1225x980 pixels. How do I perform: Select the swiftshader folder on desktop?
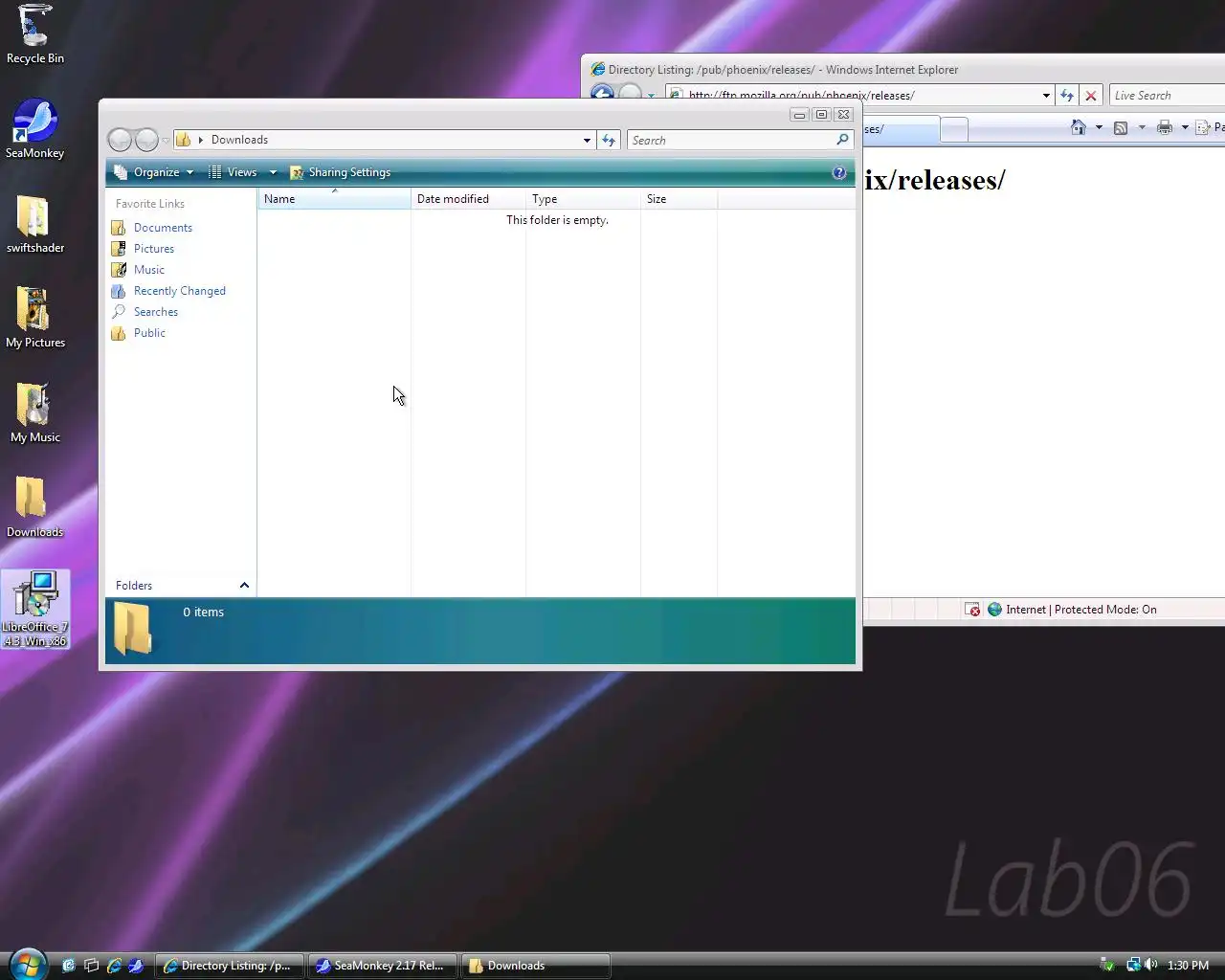click(x=34, y=225)
